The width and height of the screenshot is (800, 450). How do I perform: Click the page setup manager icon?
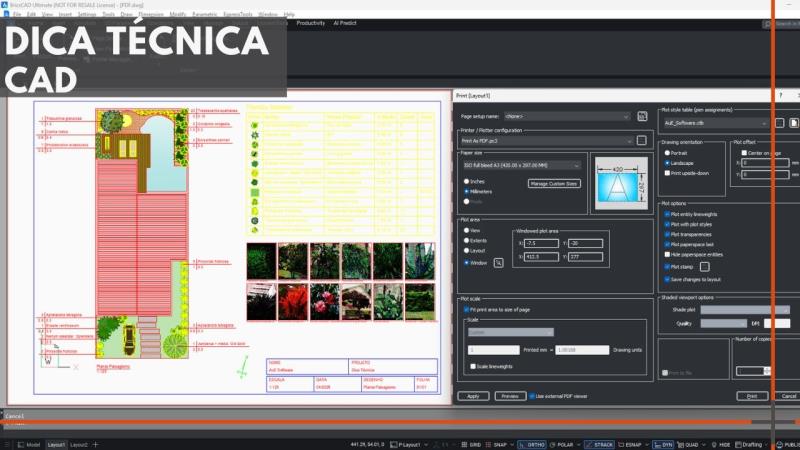coord(641,116)
